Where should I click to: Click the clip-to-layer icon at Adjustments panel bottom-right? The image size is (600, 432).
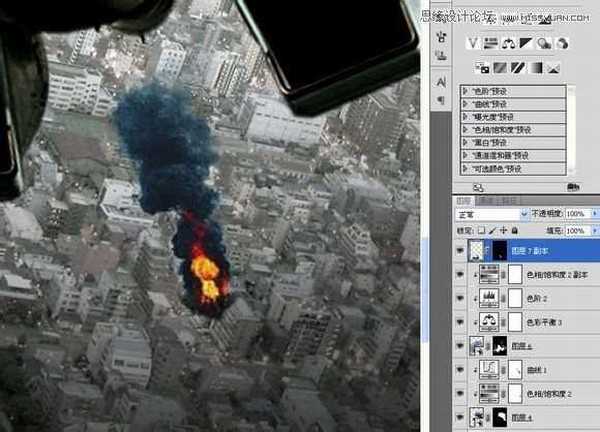pyautogui.click(x=573, y=187)
